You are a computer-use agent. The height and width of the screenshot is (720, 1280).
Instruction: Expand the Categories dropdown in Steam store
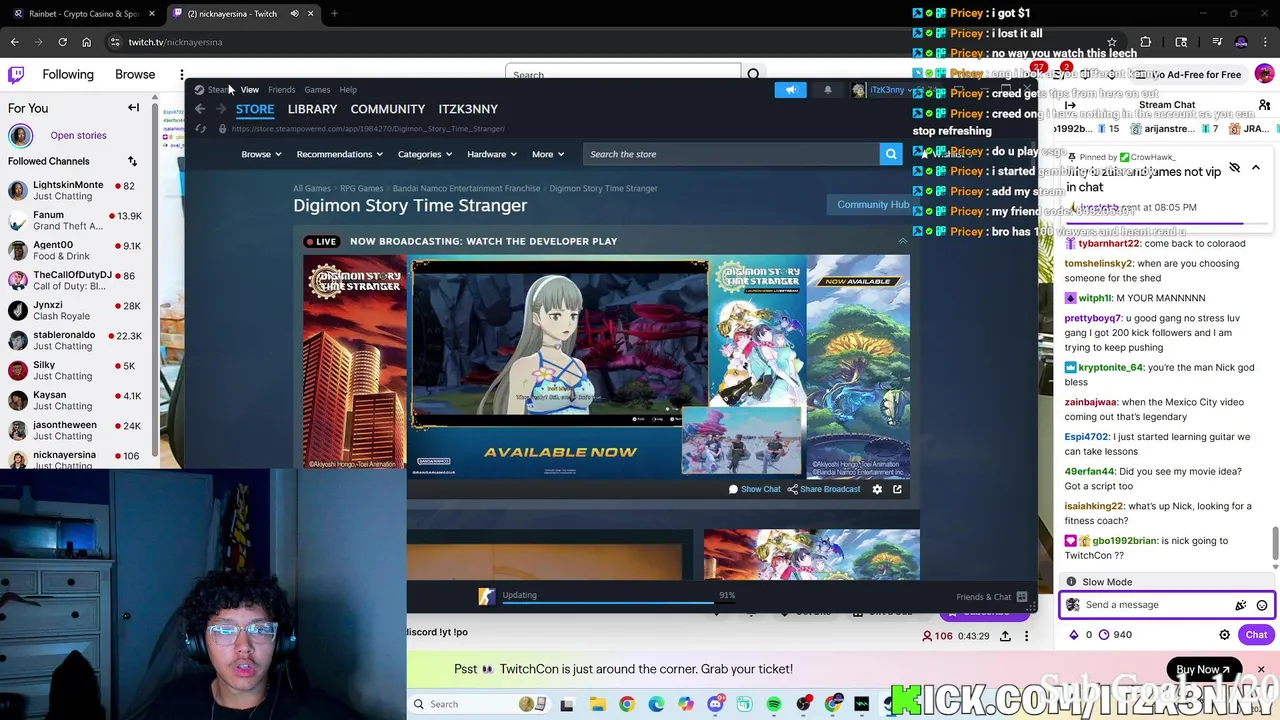tap(425, 154)
